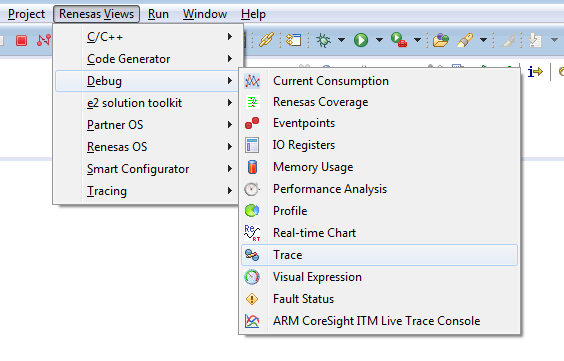564x361 pixels.
Task: Click the Memory Usage cylinder icon
Action: tap(252, 167)
